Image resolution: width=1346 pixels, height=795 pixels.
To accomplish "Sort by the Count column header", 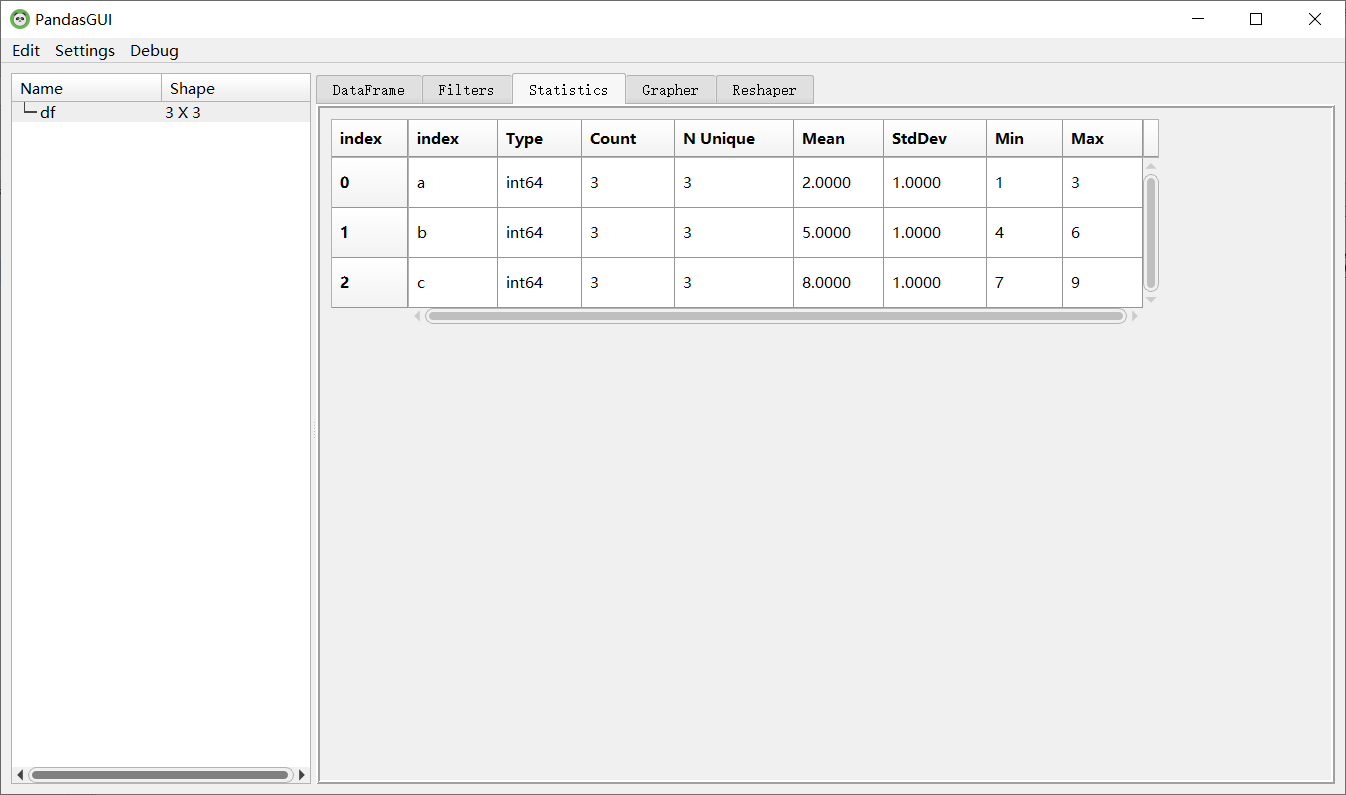I will [x=628, y=139].
